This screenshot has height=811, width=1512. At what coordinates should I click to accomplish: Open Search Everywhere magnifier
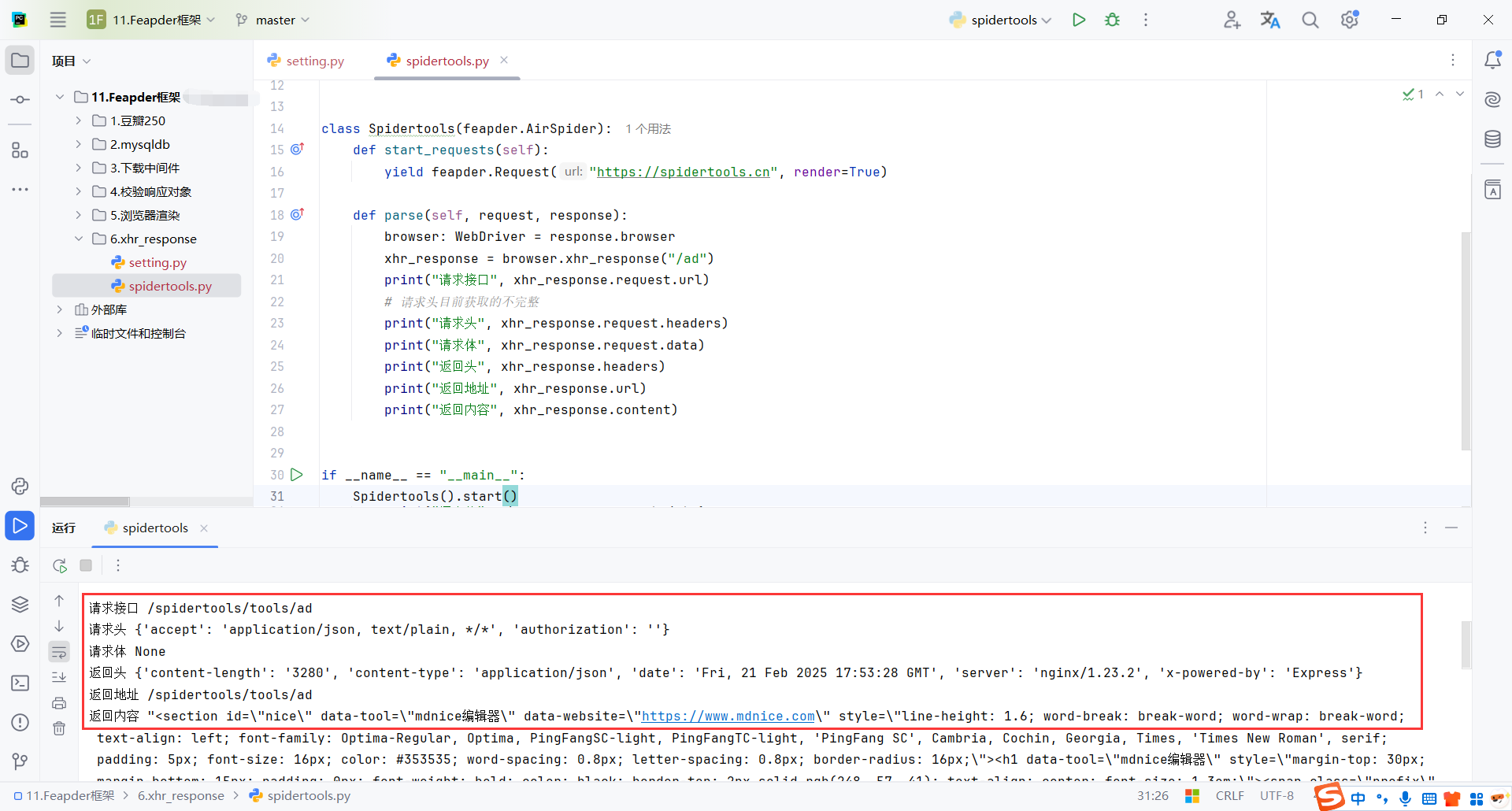pyautogui.click(x=1310, y=20)
